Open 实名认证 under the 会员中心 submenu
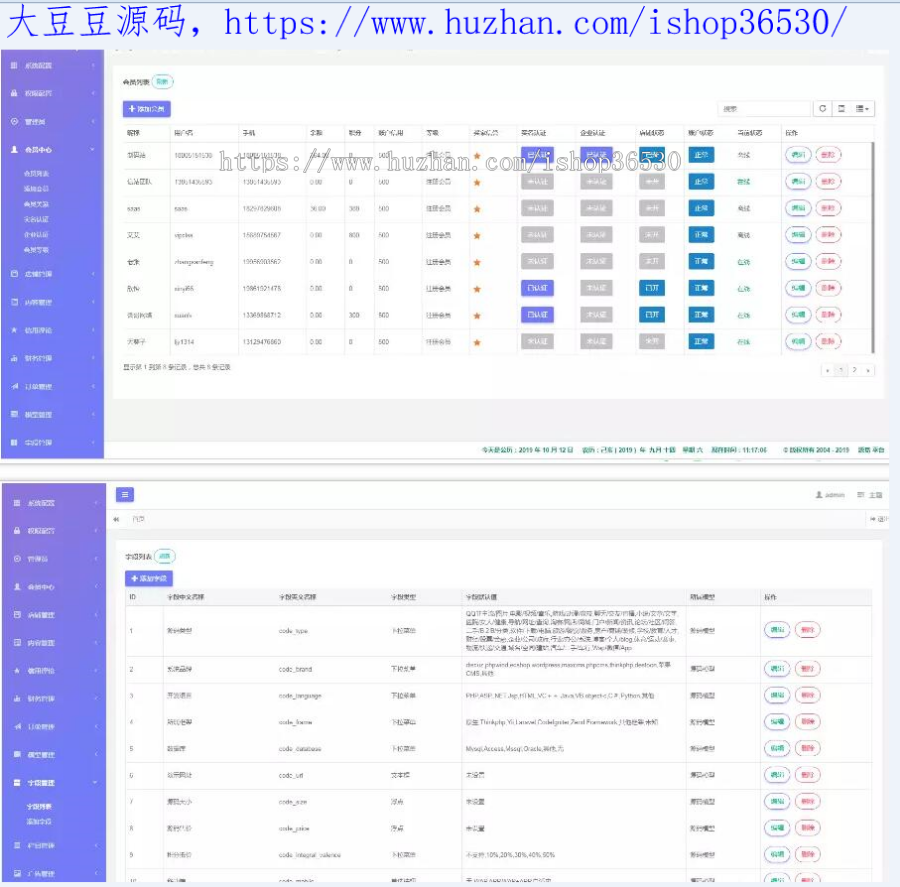This screenshot has width=900, height=887. pyautogui.click(x=36, y=219)
